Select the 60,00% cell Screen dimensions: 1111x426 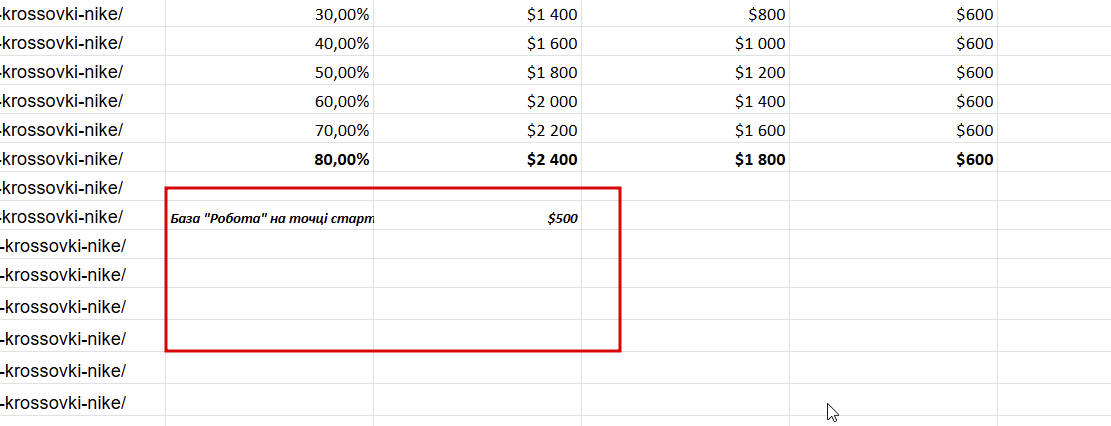point(269,101)
